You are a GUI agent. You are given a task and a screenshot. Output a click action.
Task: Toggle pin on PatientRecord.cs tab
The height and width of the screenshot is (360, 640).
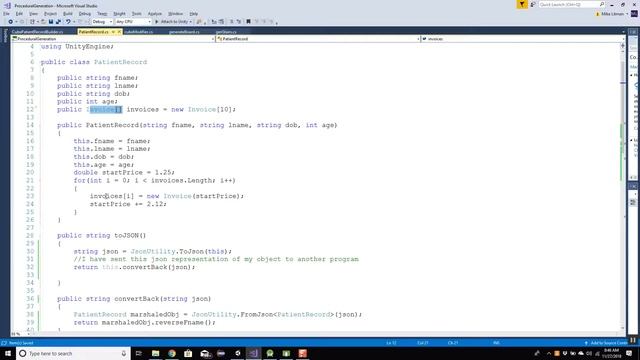(x=113, y=32)
